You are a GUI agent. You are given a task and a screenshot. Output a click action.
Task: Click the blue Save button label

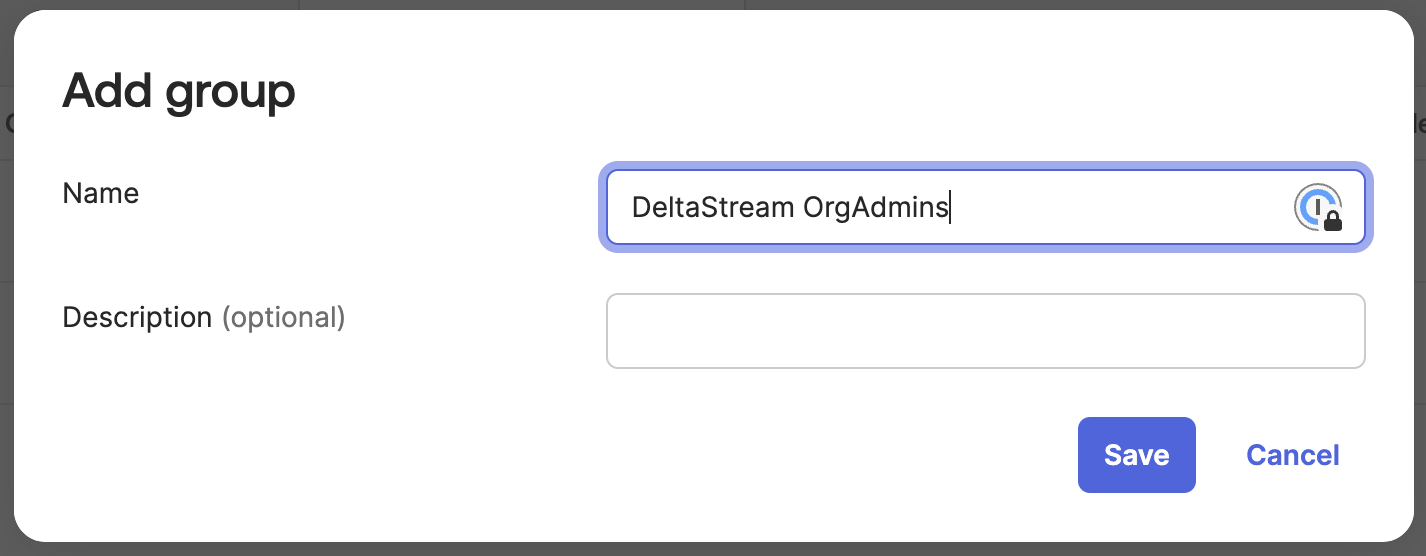pyautogui.click(x=1136, y=455)
